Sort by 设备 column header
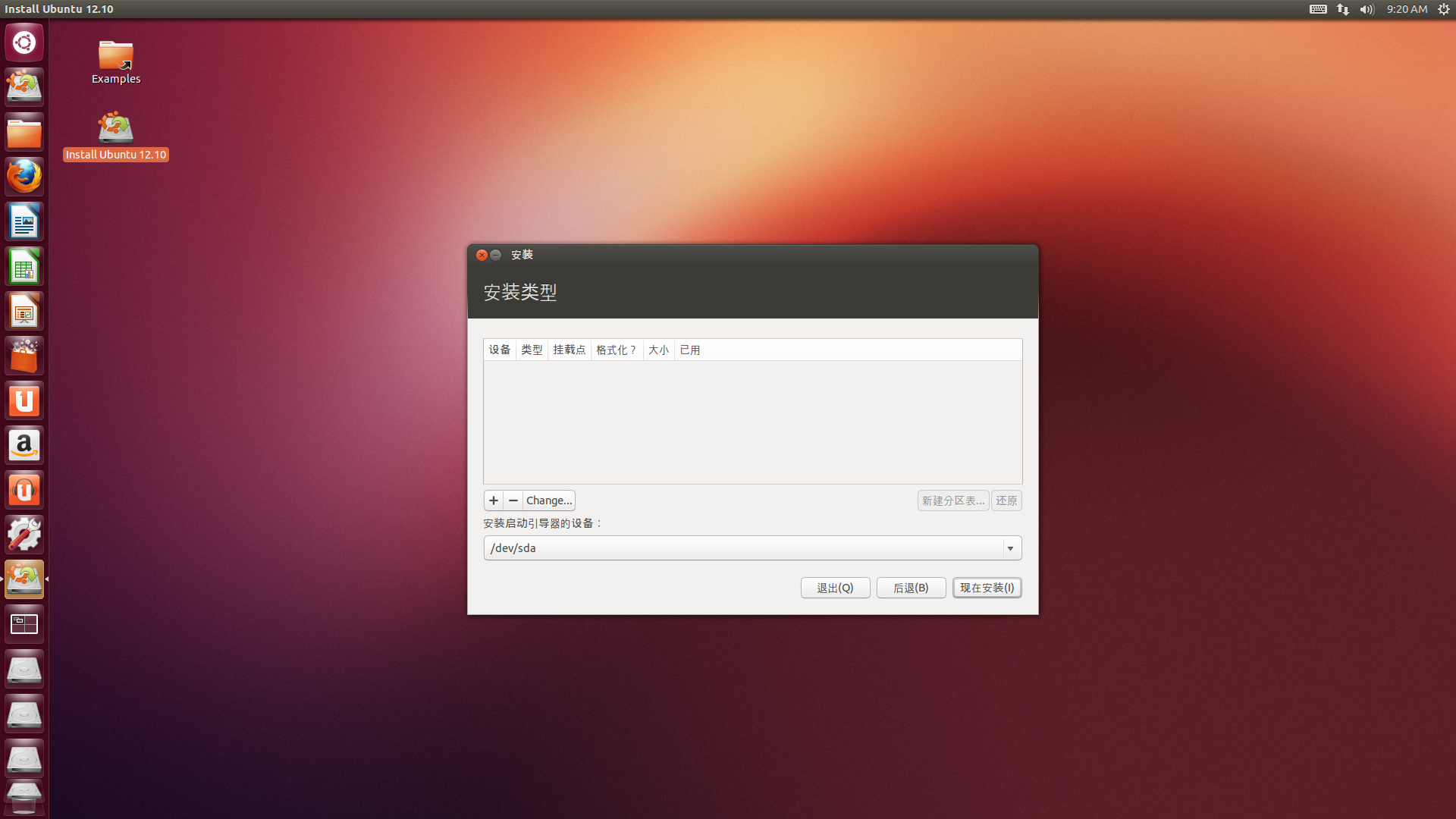The width and height of the screenshot is (1456, 819). coord(500,350)
